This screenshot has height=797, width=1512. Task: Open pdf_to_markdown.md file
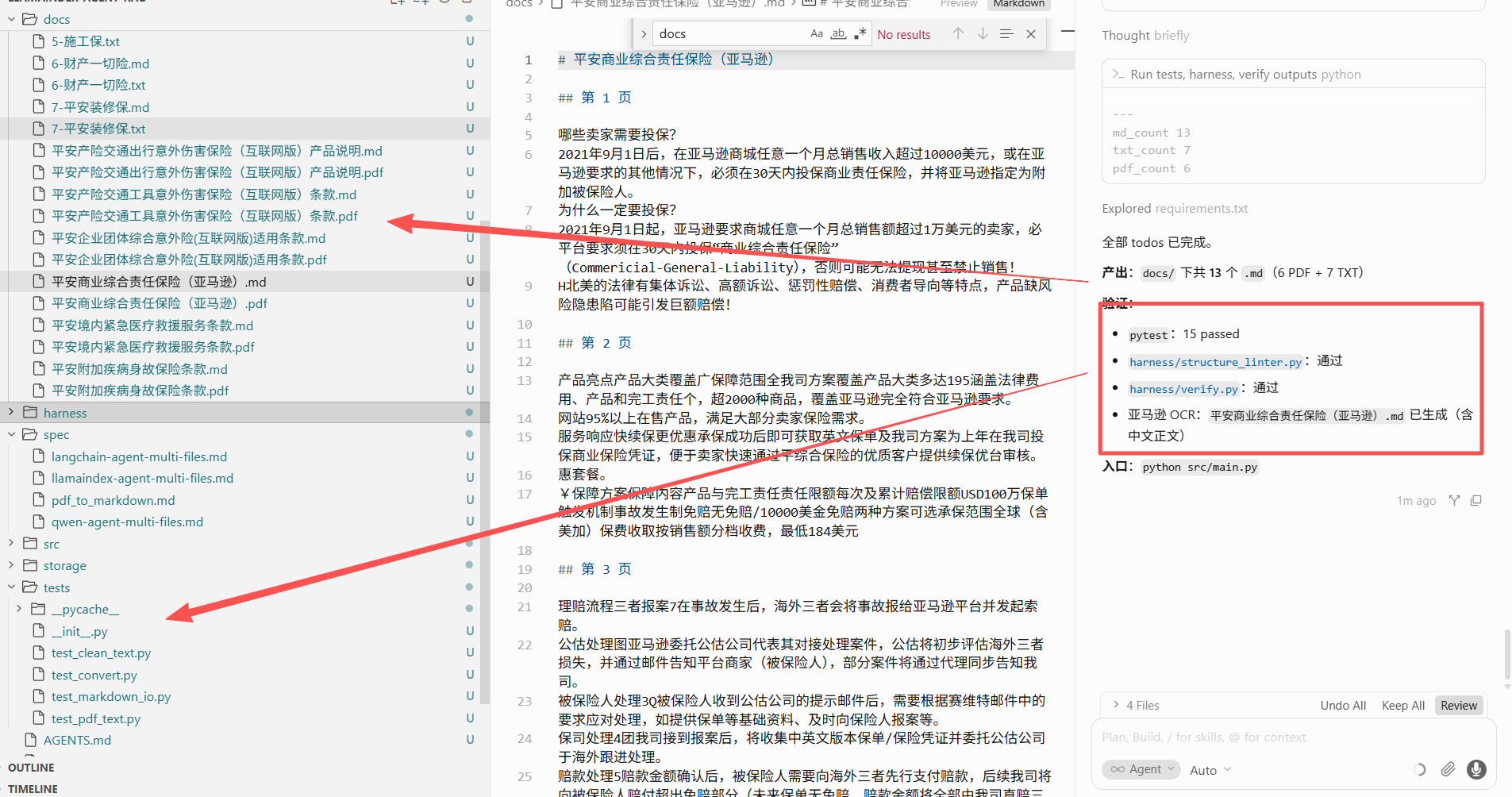point(113,500)
